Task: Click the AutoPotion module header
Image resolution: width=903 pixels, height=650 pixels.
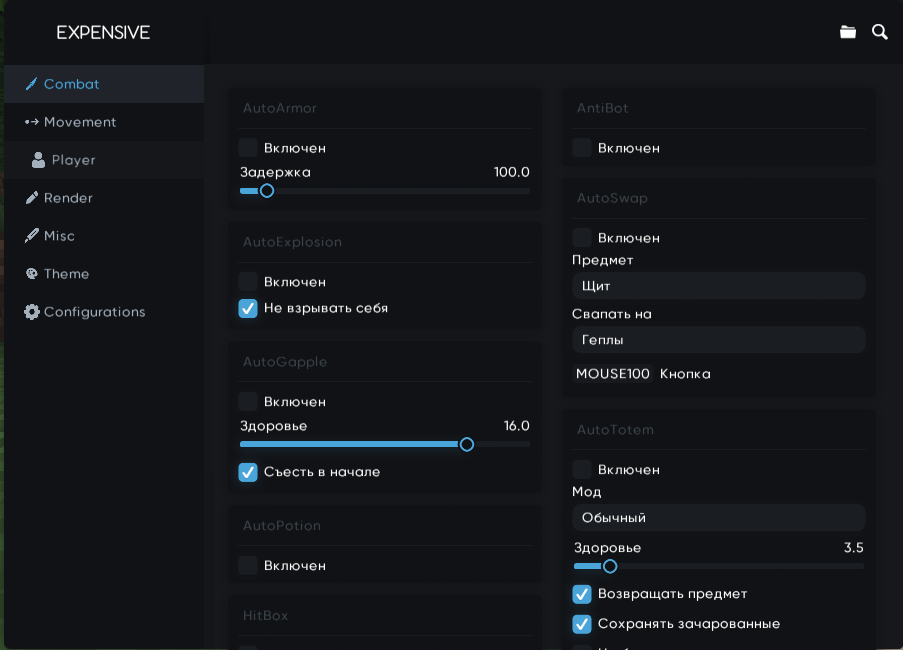Action: pos(282,526)
